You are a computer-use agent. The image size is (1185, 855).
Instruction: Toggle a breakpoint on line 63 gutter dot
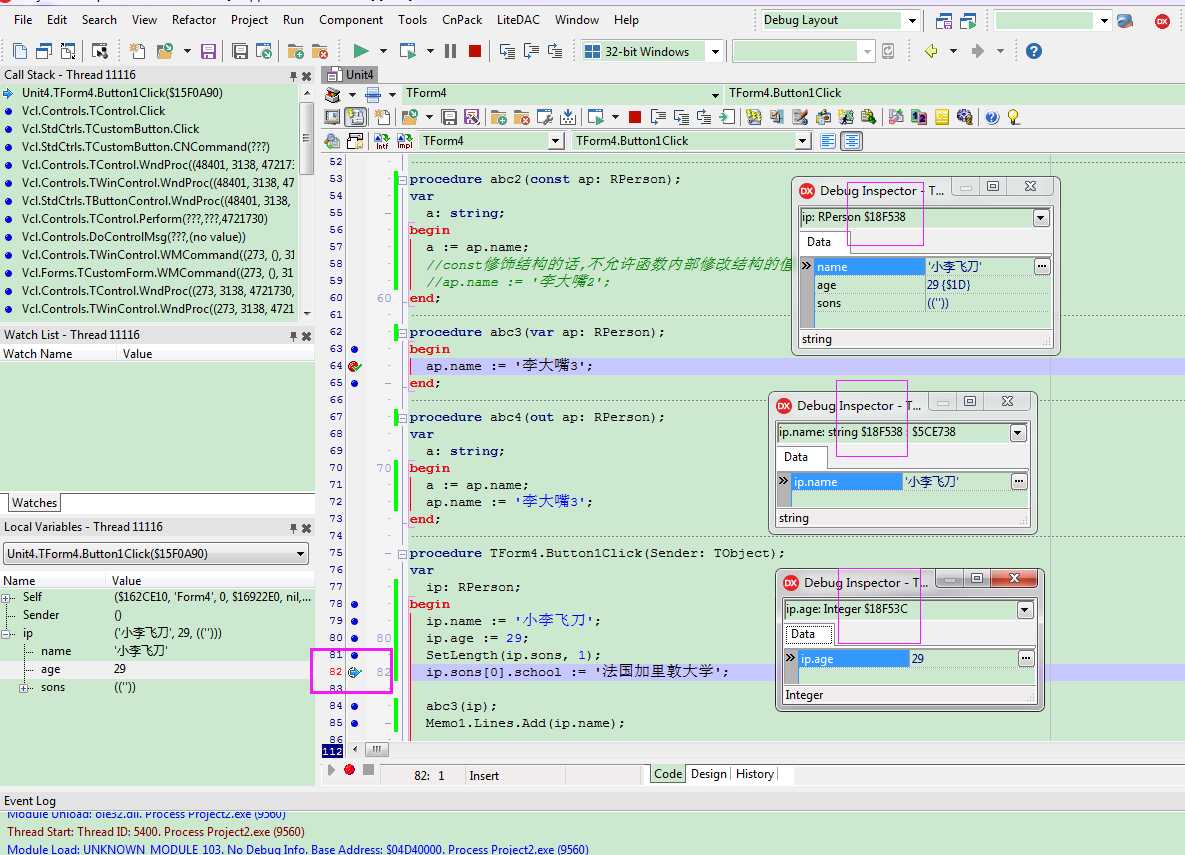[x=354, y=349]
